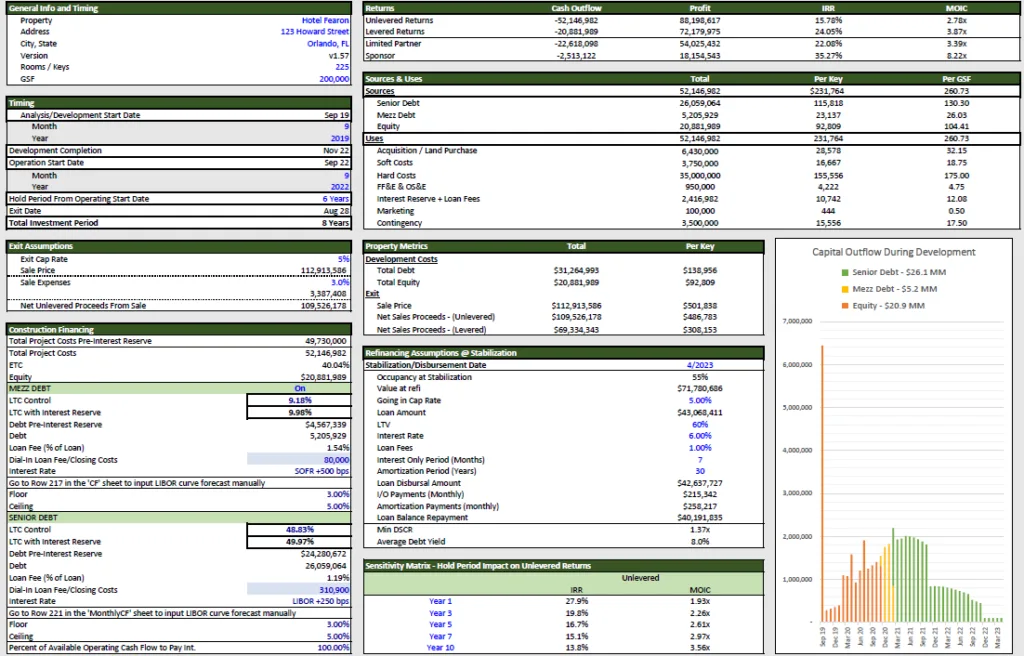Select the Going in Cap Rate 5.00% cell
The height and width of the screenshot is (656, 1024).
(x=699, y=401)
